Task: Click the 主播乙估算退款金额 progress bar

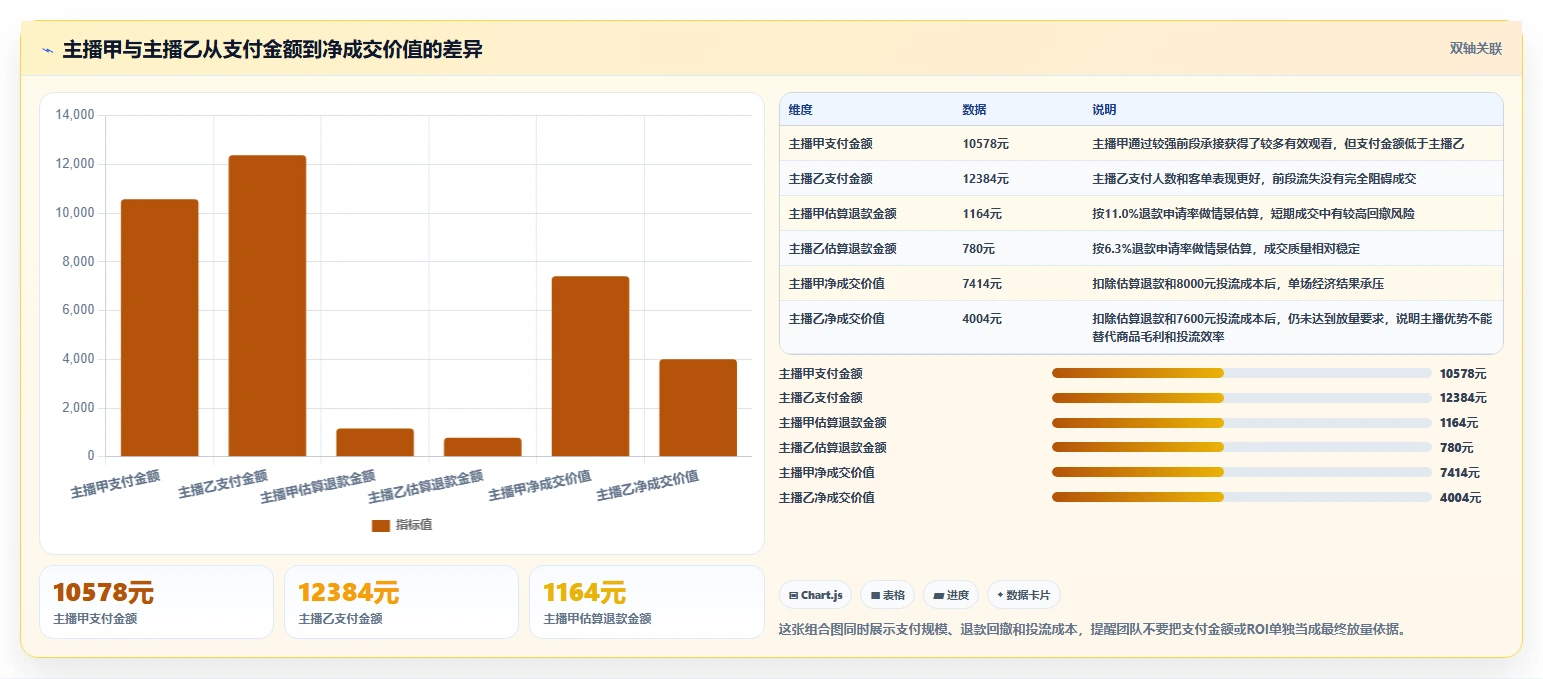Action: [x=1242, y=448]
